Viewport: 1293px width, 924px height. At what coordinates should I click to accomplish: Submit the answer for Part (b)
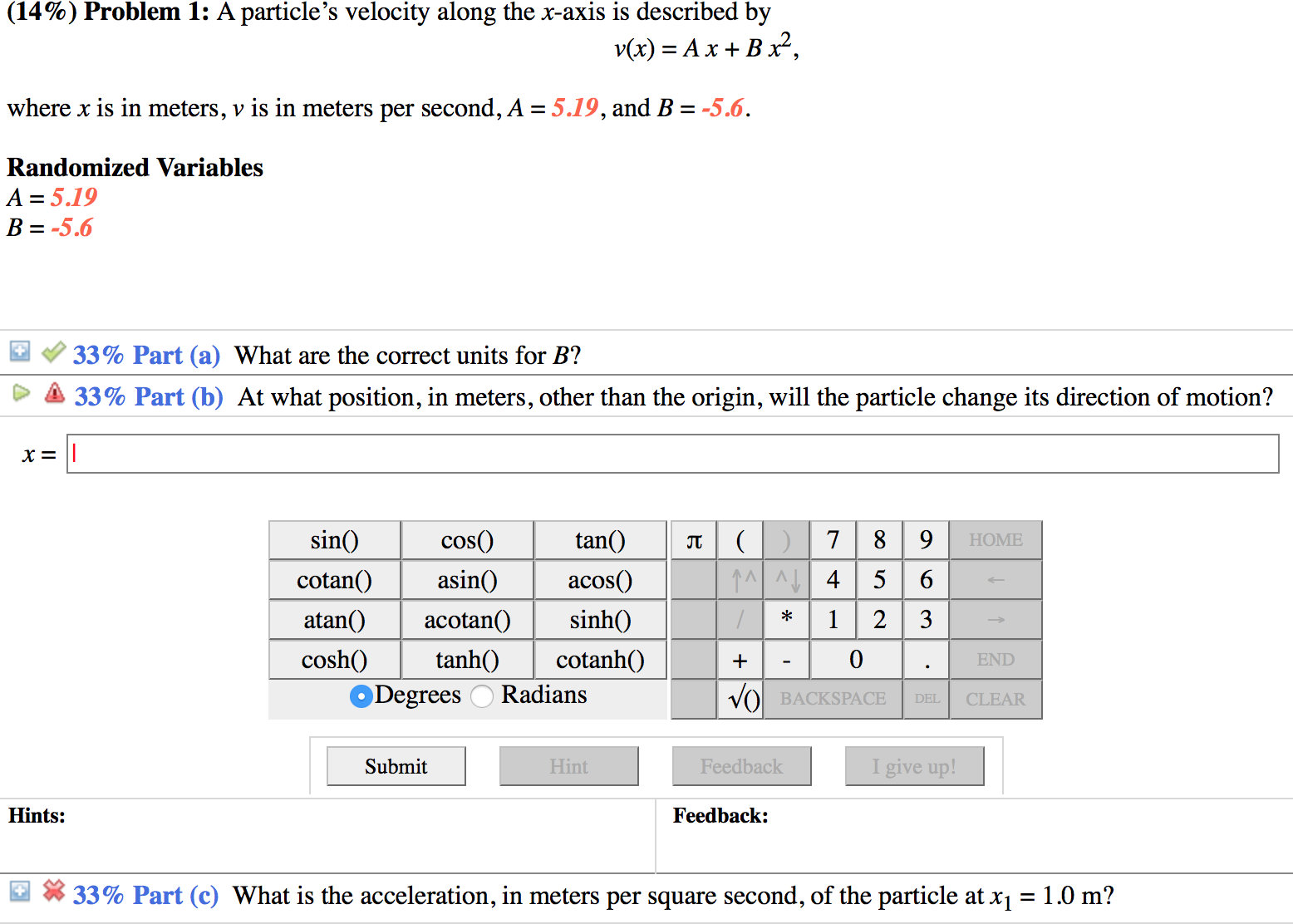395,765
